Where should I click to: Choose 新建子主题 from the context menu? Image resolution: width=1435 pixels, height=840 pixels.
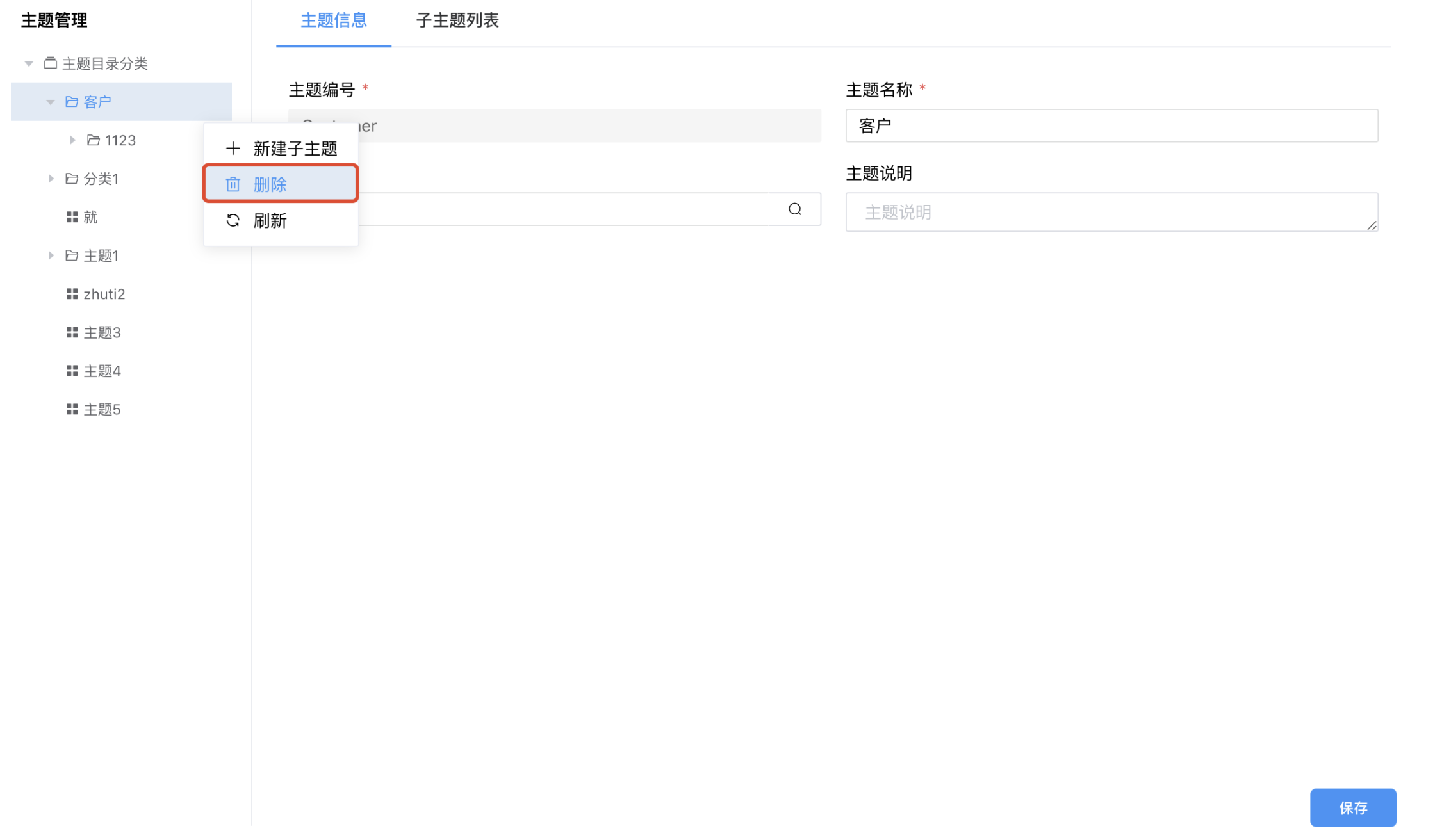tap(295, 149)
